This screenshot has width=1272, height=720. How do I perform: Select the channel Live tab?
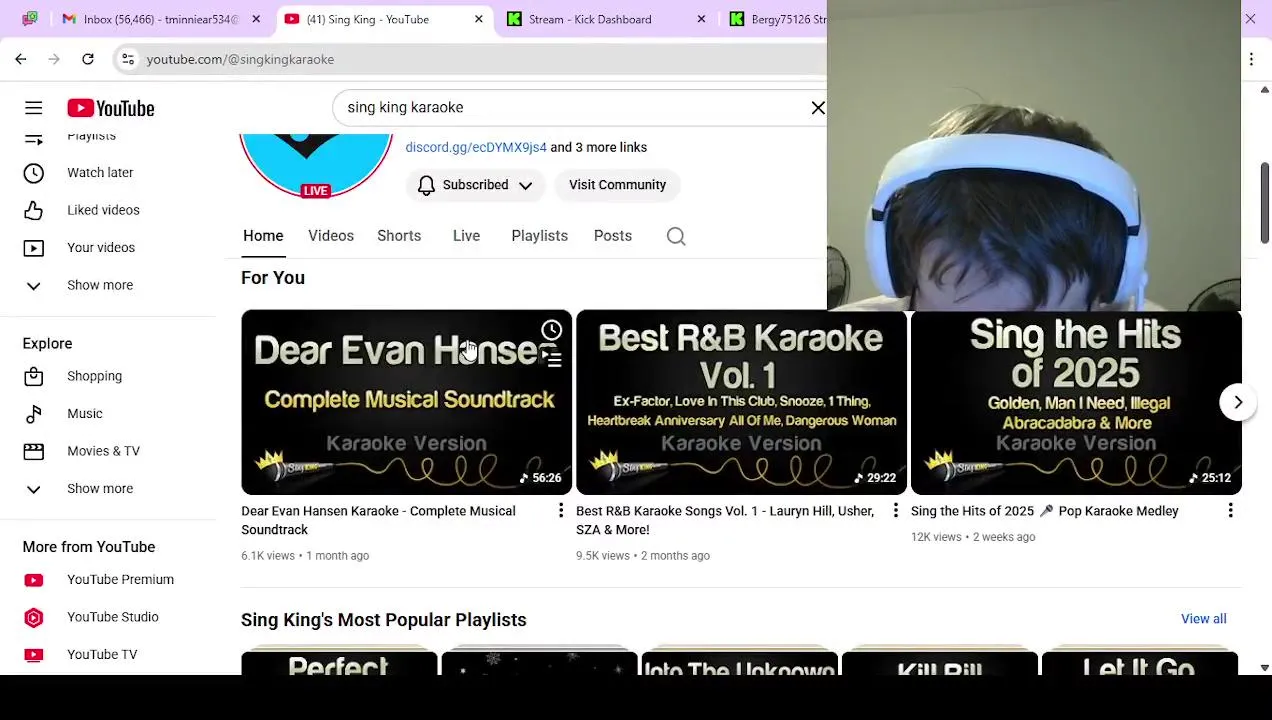[466, 236]
